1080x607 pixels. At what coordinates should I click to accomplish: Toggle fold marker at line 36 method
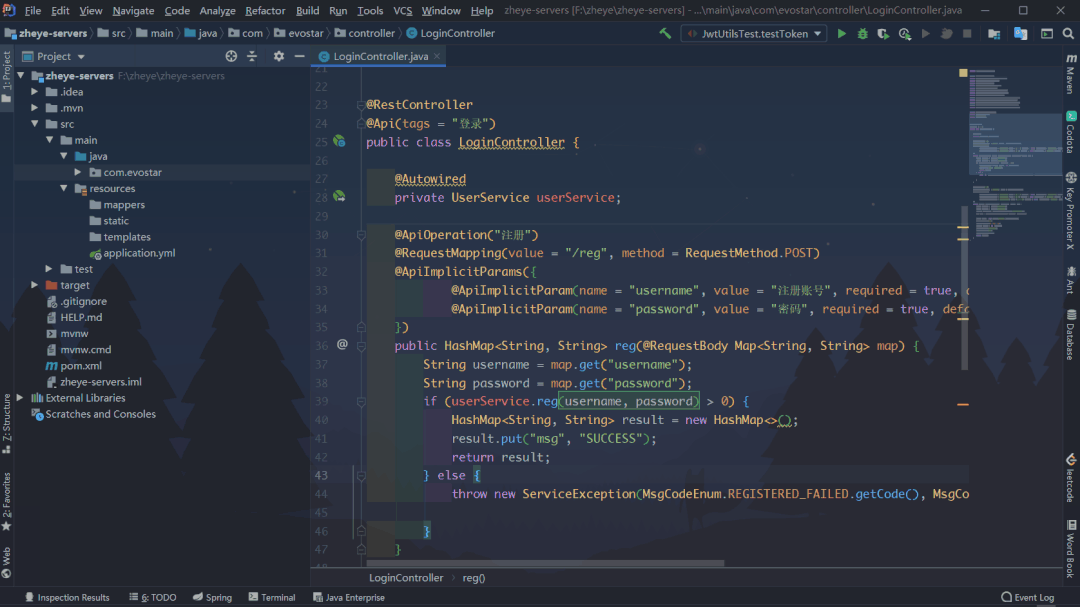tap(361, 346)
